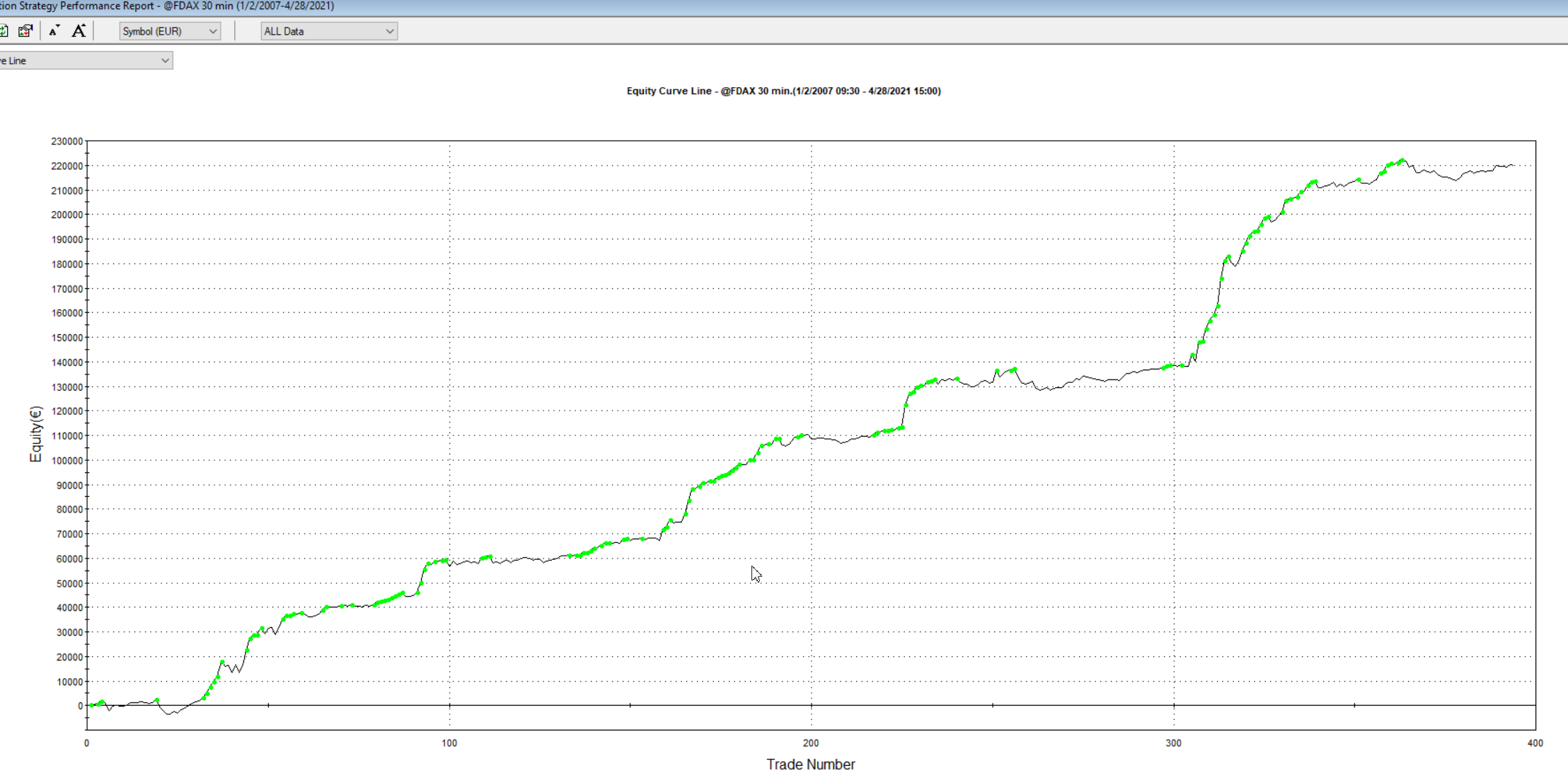This screenshot has height=773, width=1568.
Task: Increase font size with large A icon
Action: pyautogui.click(x=79, y=31)
